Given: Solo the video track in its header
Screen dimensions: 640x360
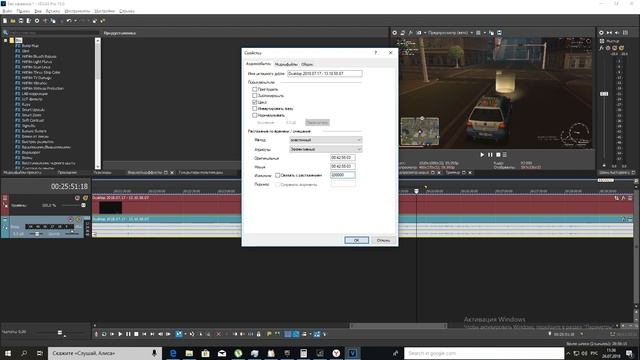Looking at the screenshot, I should pyautogui.click(x=85, y=198).
